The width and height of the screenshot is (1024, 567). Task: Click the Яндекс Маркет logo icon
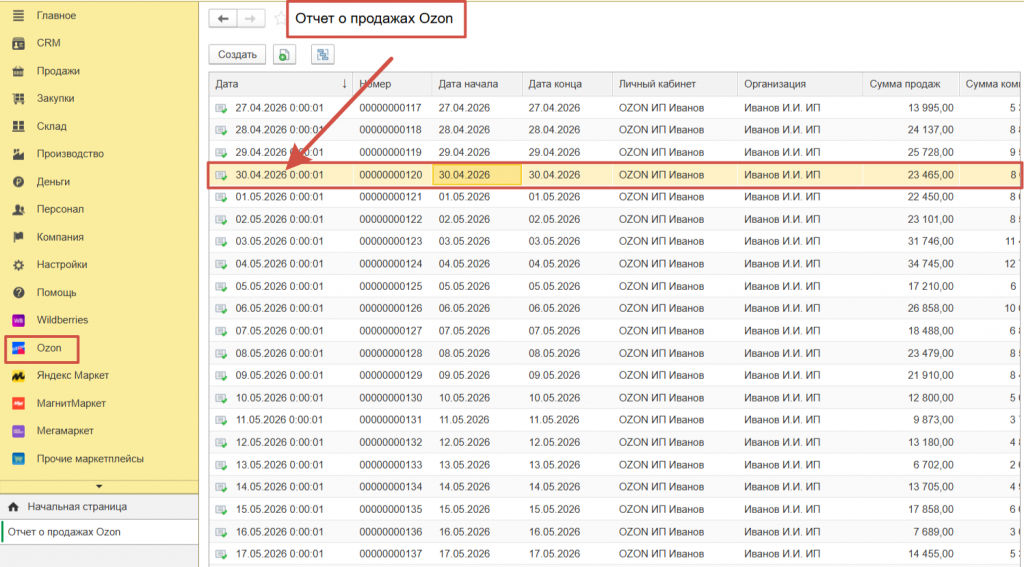click(18, 376)
